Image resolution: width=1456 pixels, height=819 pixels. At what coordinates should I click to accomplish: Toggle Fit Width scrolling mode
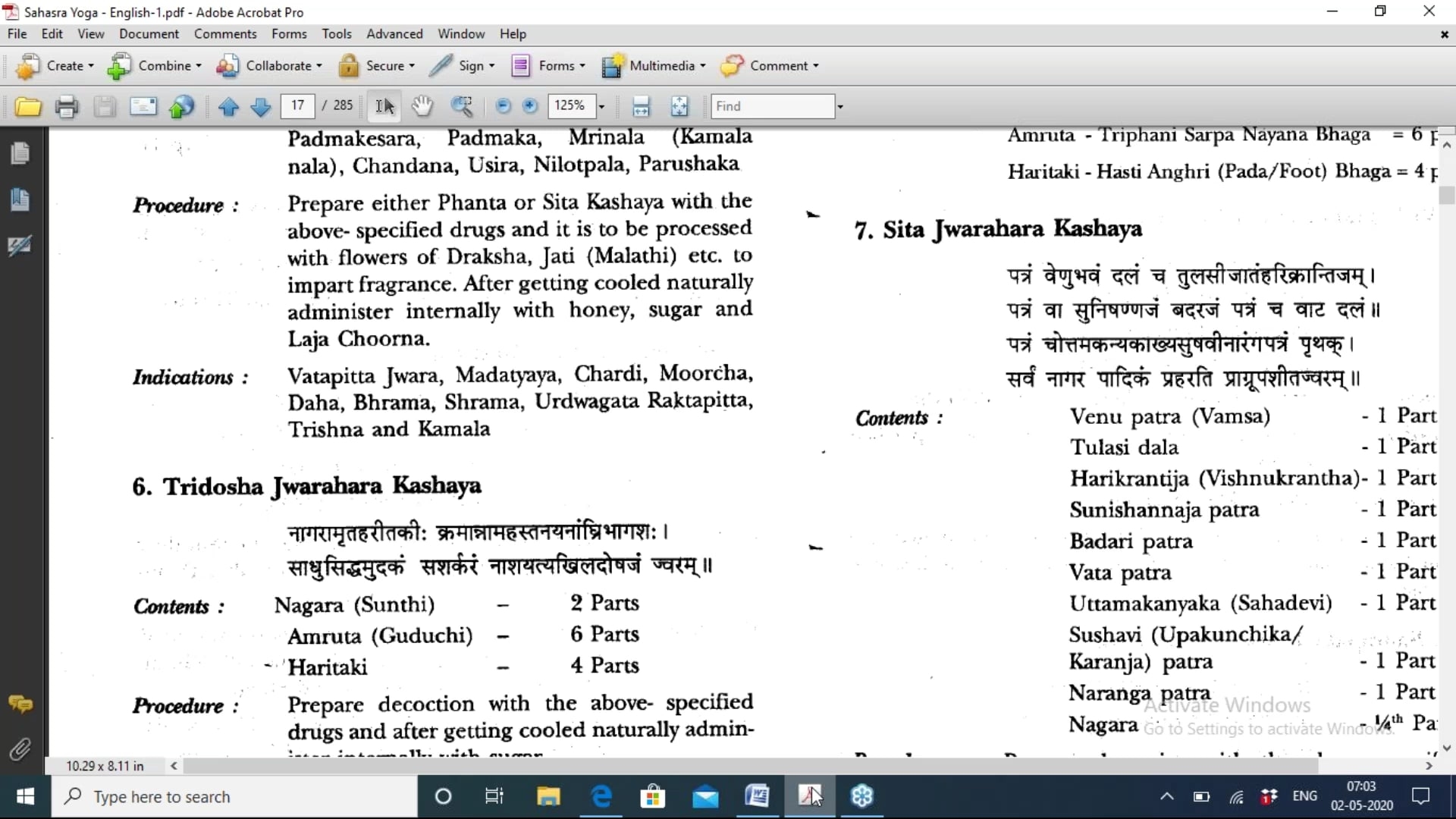(x=641, y=106)
